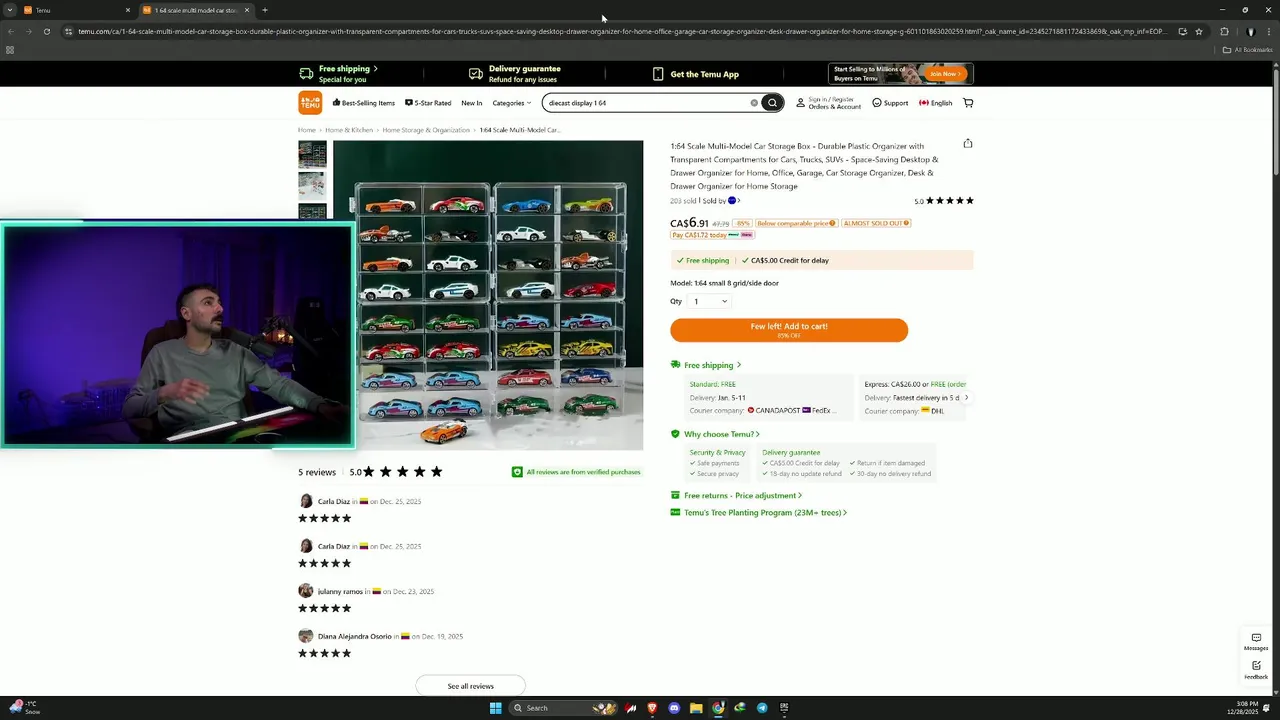Open New In page
The width and height of the screenshot is (1280, 720).
[x=472, y=103]
